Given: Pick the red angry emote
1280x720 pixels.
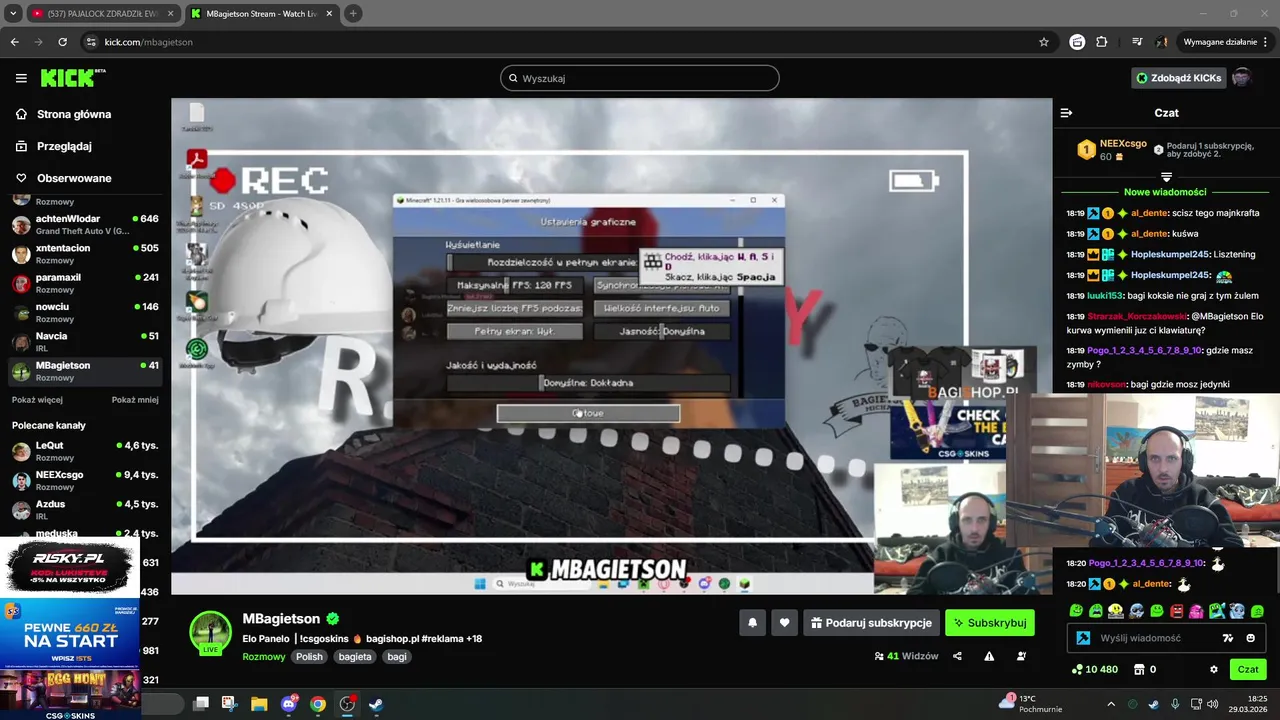Looking at the screenshot, I should 1177,611.
